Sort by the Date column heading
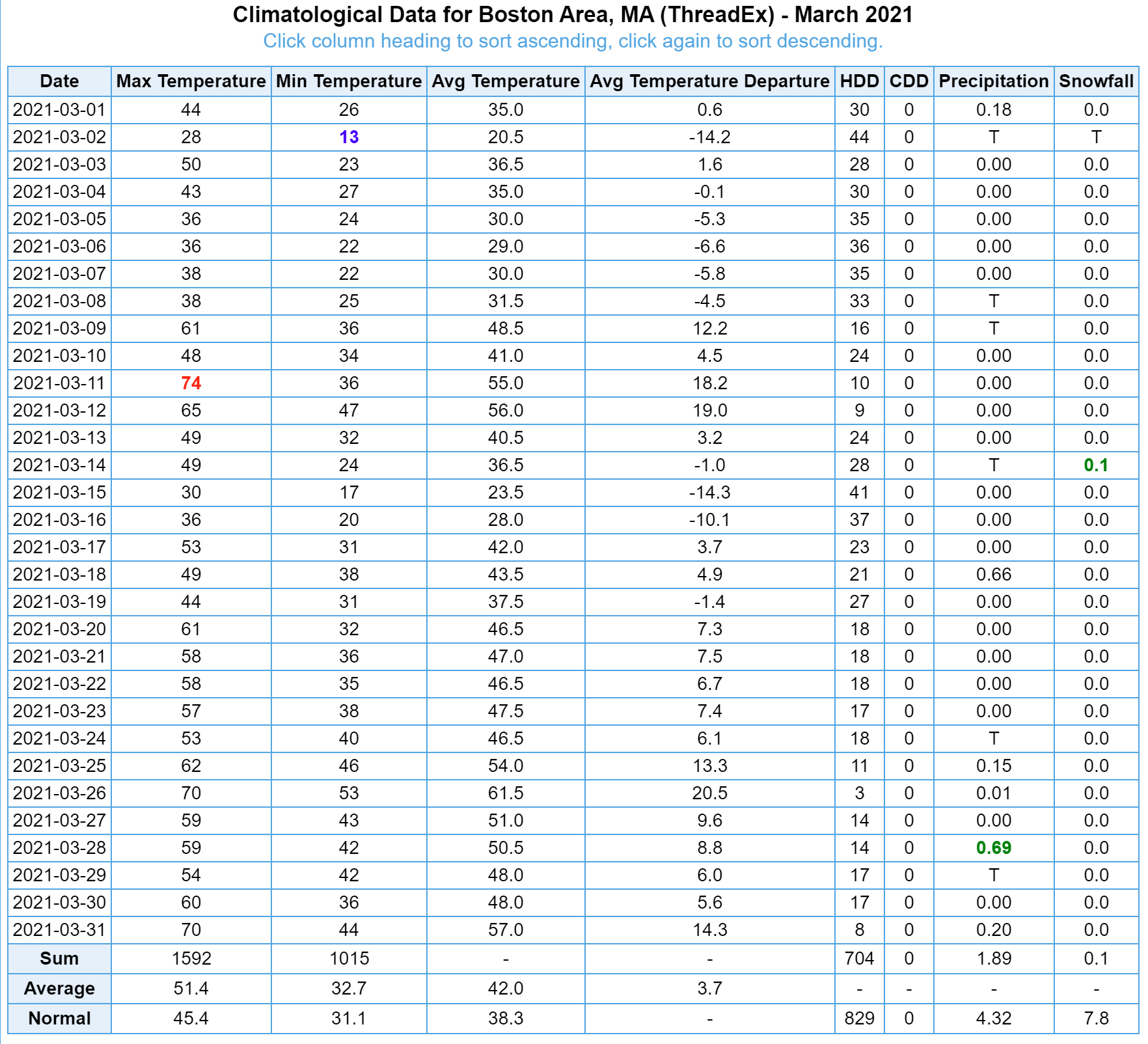This screenshot has height=1044, width=1148. click(x=59, y=81)
